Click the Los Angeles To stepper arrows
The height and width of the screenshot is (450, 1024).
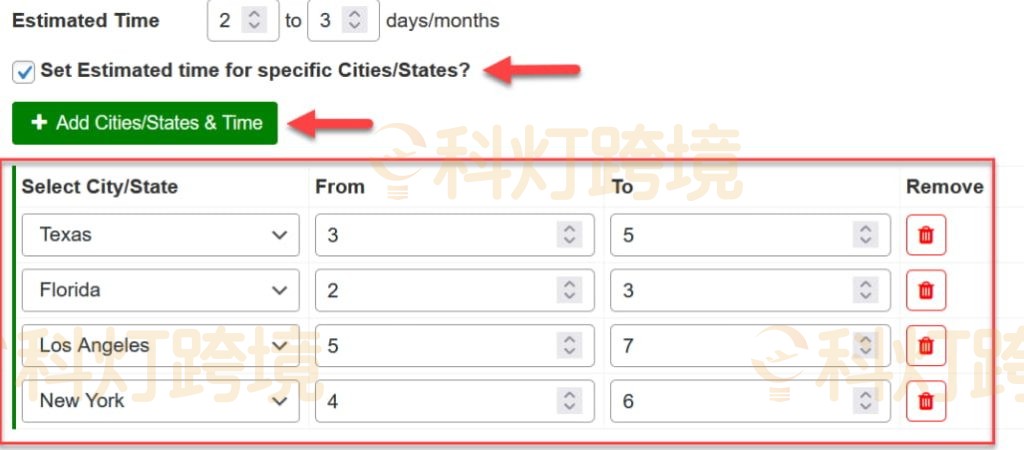tap(864, 346)
